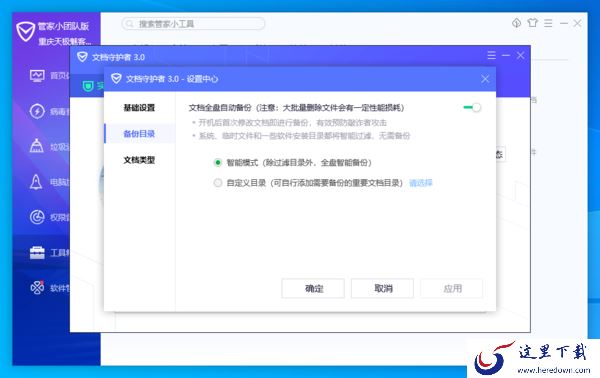
Task: Open the main window hamburger menu
Action: coord(548,23)
